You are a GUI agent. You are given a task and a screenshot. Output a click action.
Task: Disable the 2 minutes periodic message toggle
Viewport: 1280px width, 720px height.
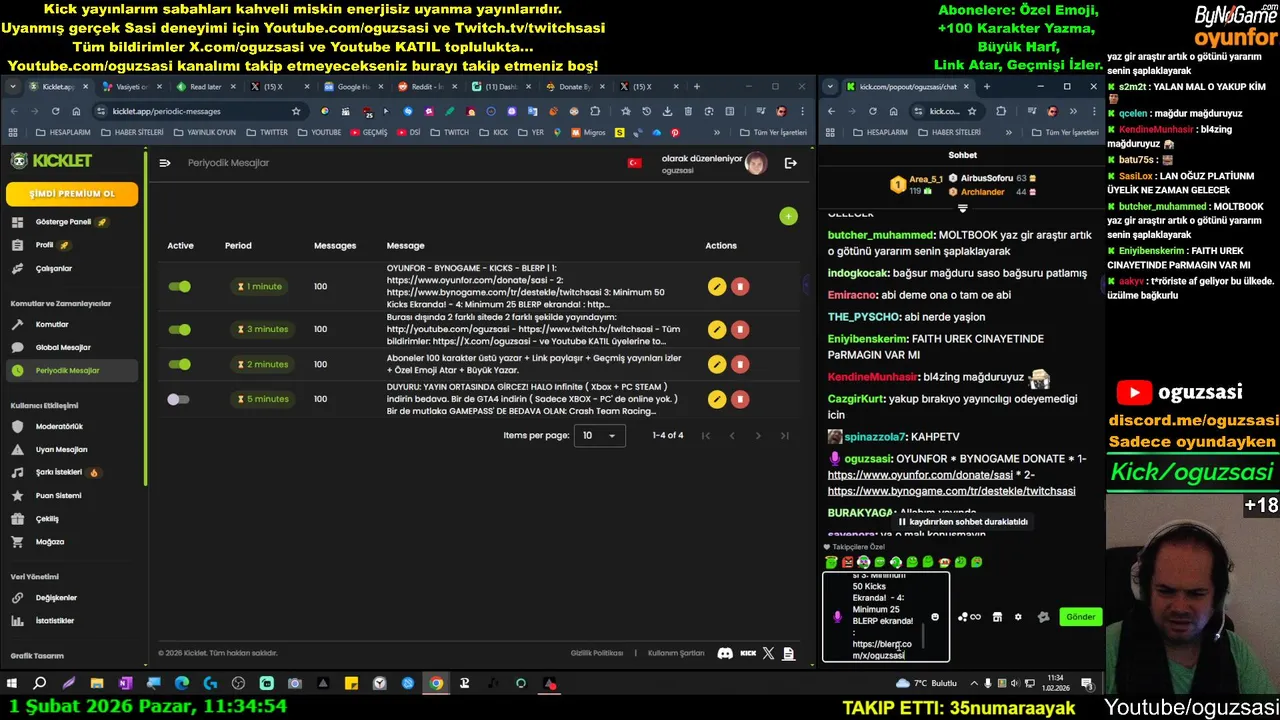coord(179,364)
